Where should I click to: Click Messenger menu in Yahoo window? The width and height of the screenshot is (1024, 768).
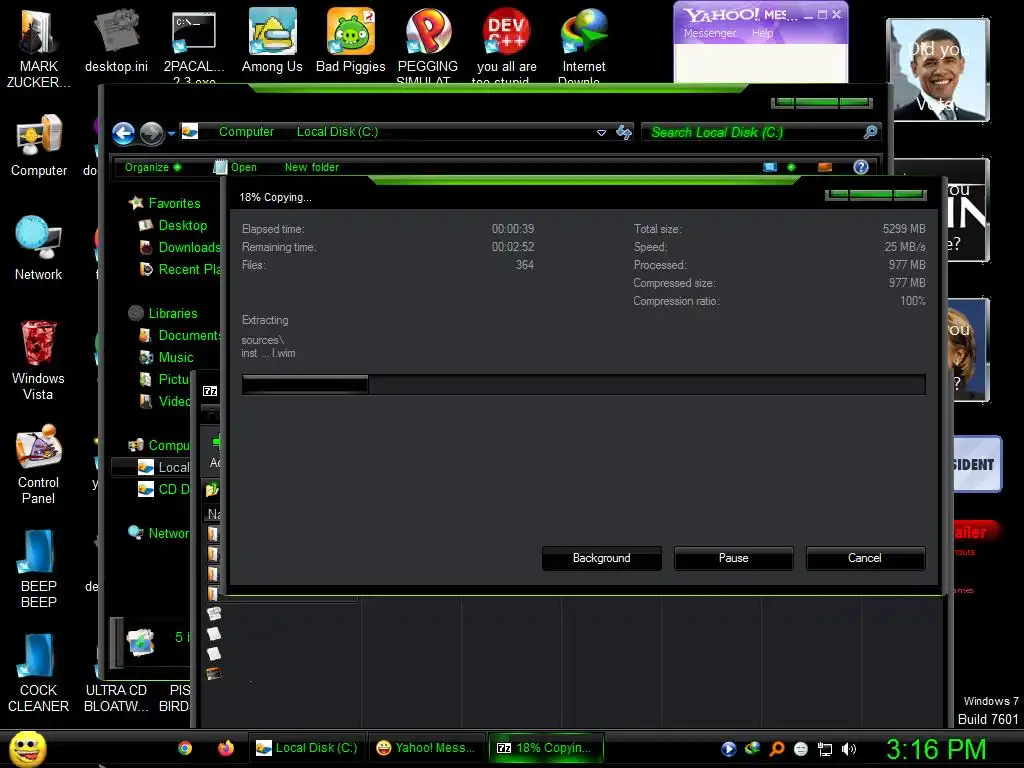(709, 33)
